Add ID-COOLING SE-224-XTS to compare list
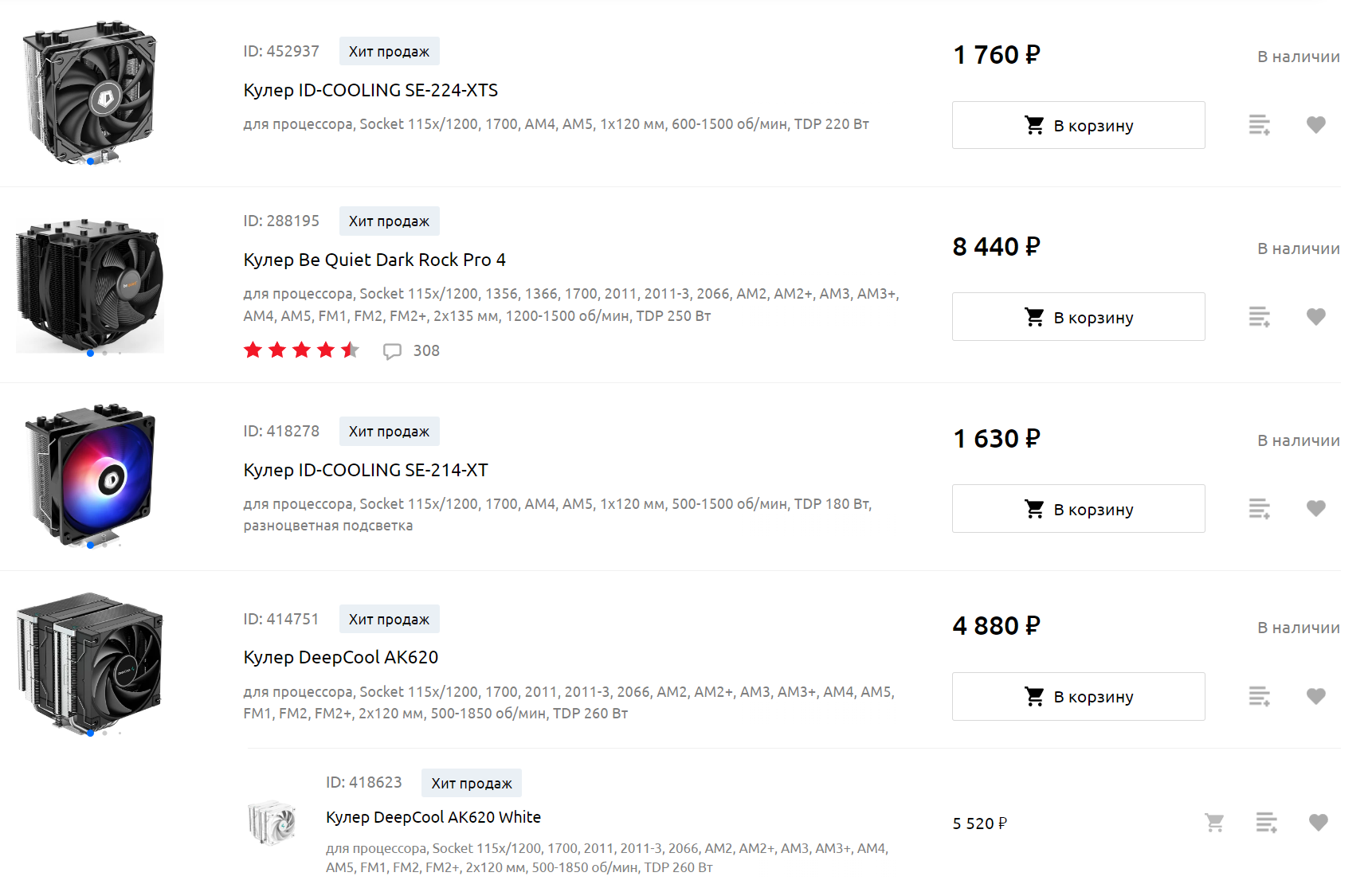Viewport: 1372px width, 892px height. click(1259, 125)
